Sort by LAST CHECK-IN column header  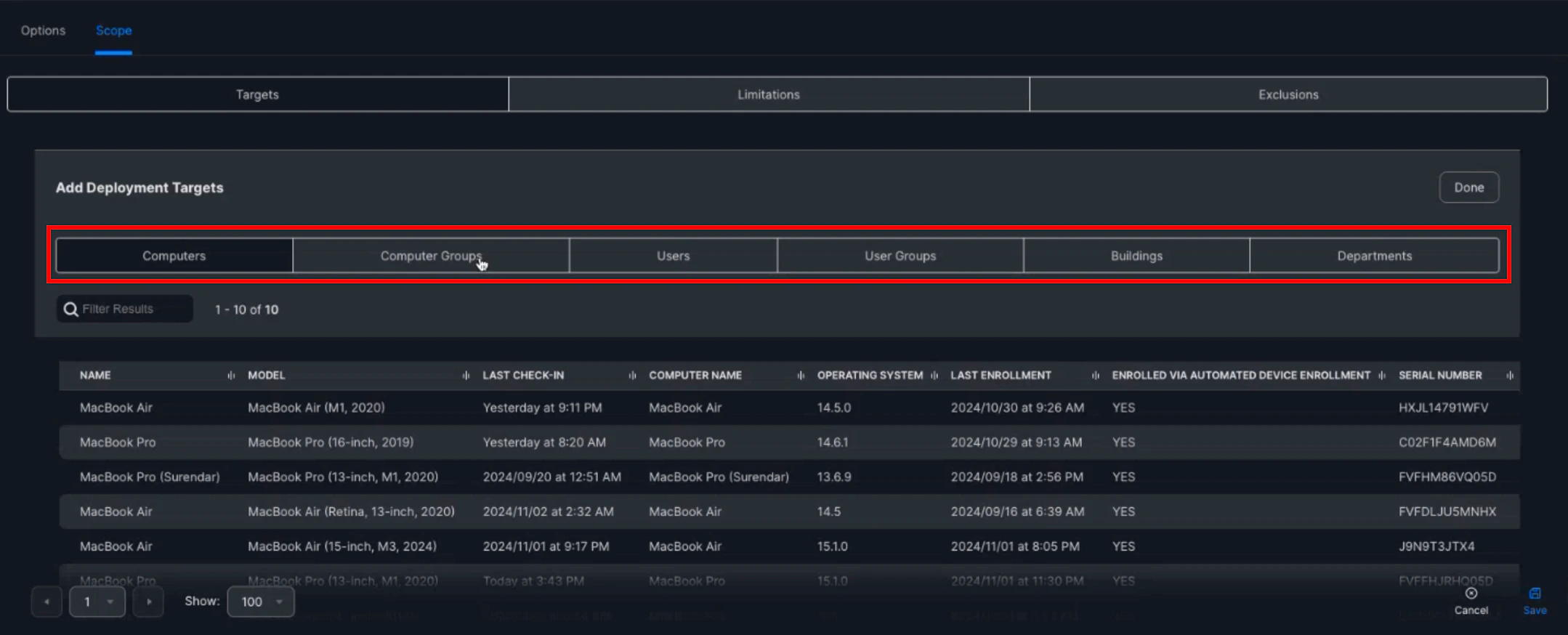[x=523, y=376]
